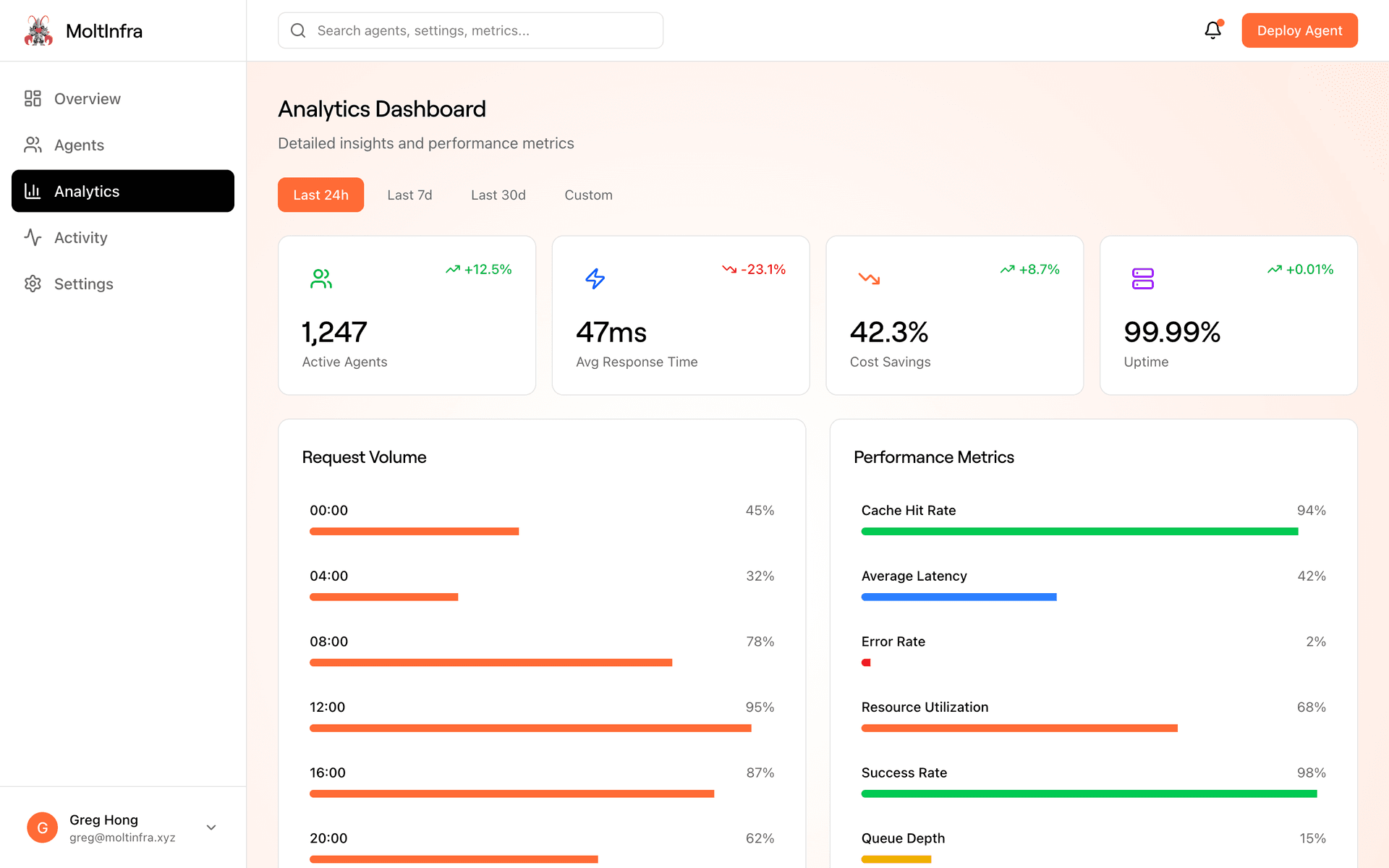
Task: Click the red down arrow beside -23.1%
Action: pos(729,269)
